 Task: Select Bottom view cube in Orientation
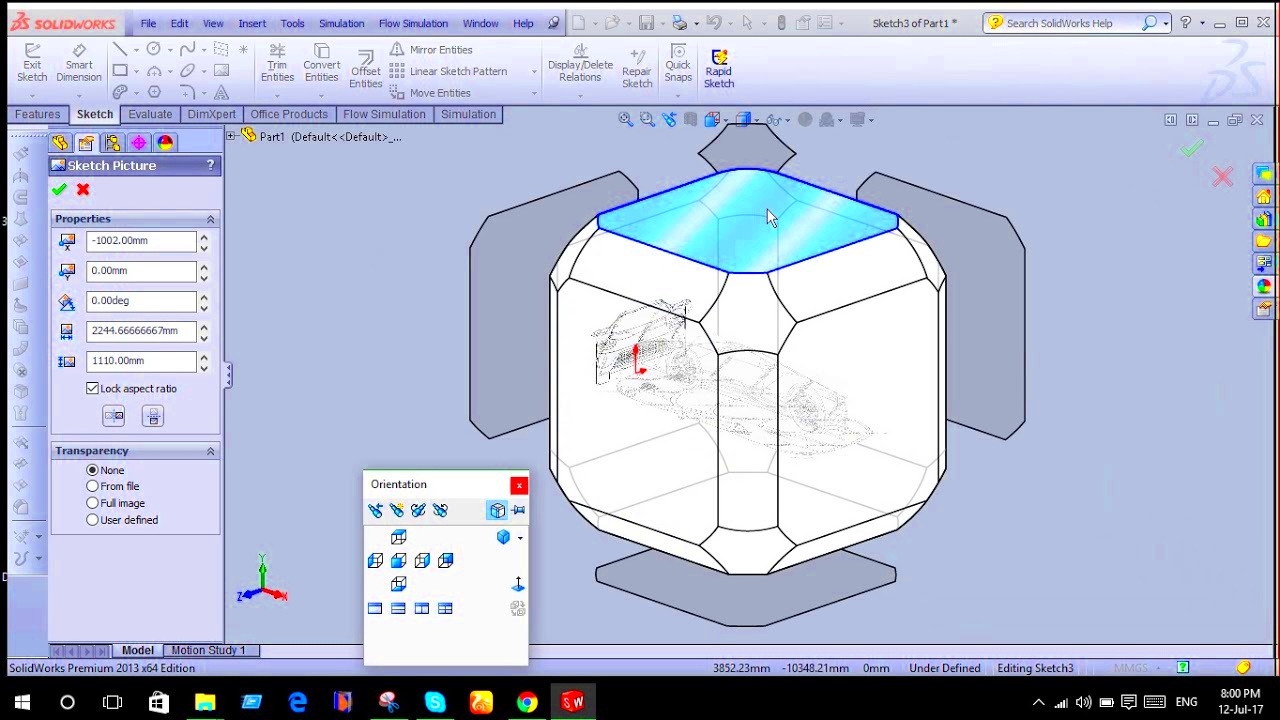[x=398, y=584]
